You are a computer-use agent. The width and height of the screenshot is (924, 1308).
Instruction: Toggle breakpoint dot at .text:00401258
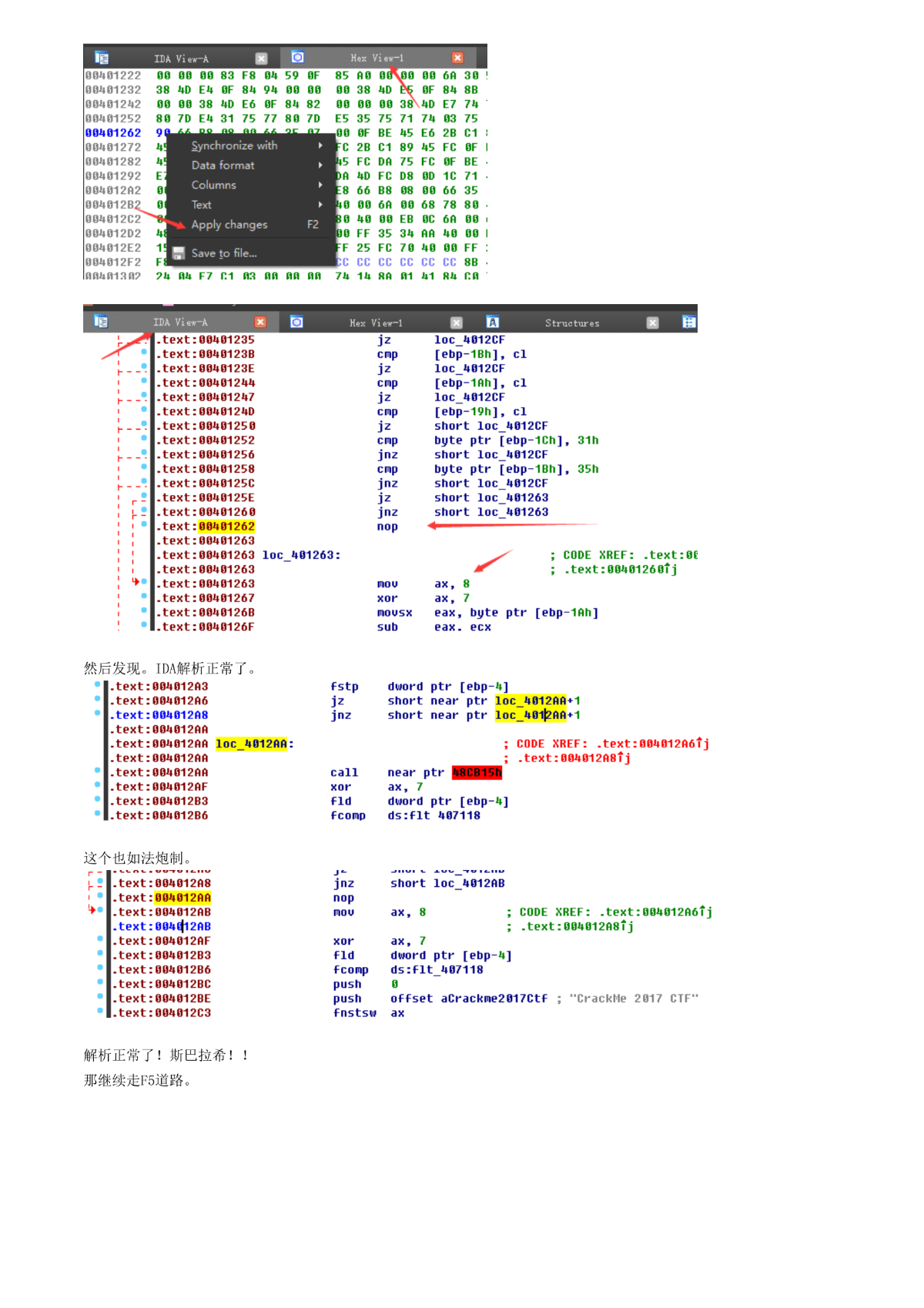(x=144, y=467)
